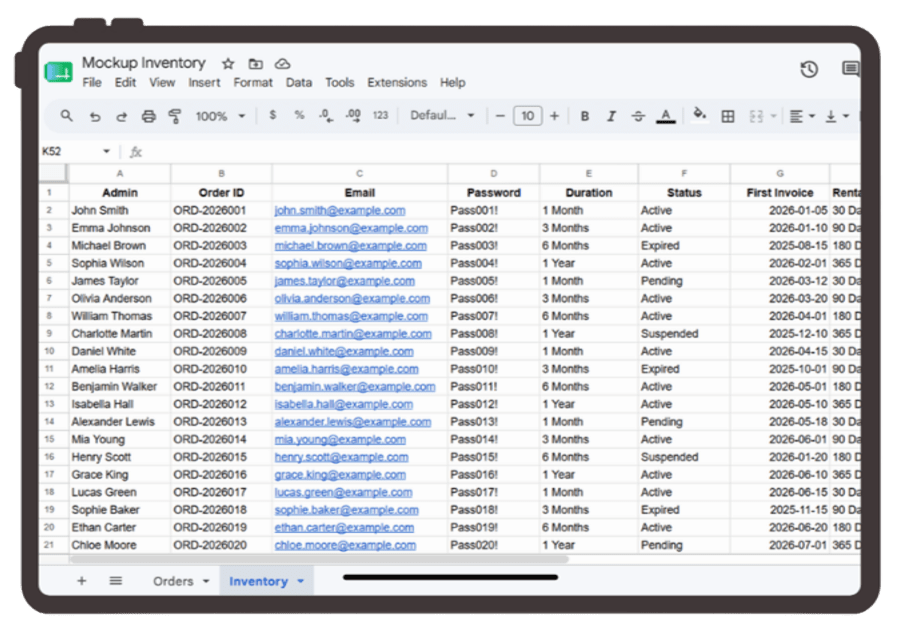This screenshot has height=636, width=900.
Task: Star the Mockup Inventory document
Action: pyautogui.click(x=228, y=64)
